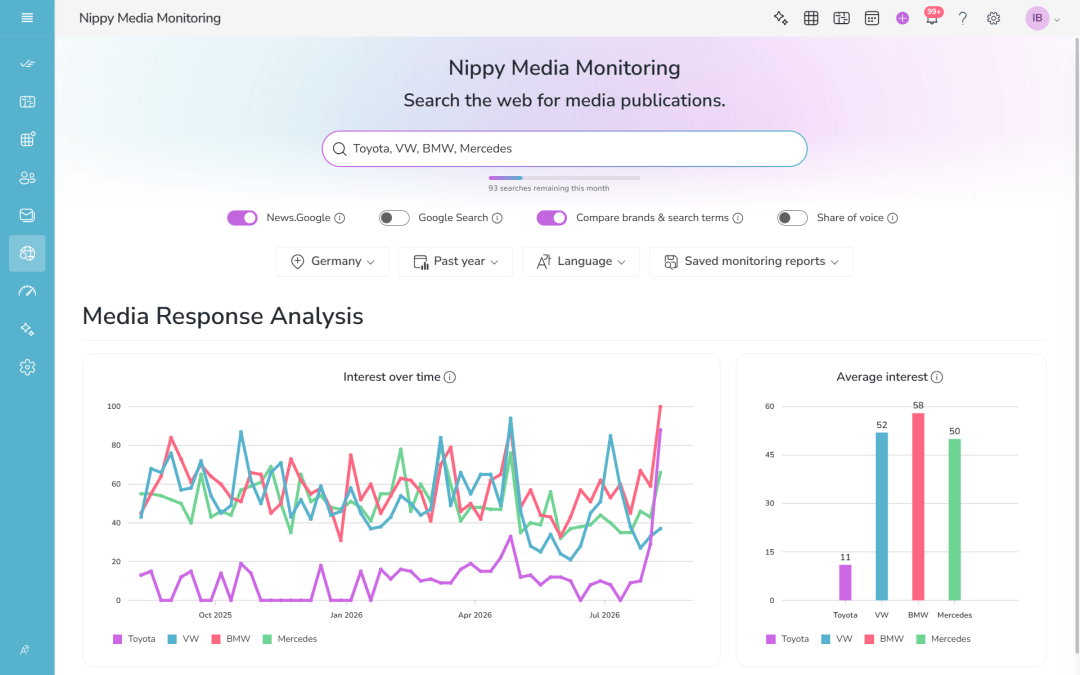Open sidebar AI sparkle icon

click(x=27, y=329)
